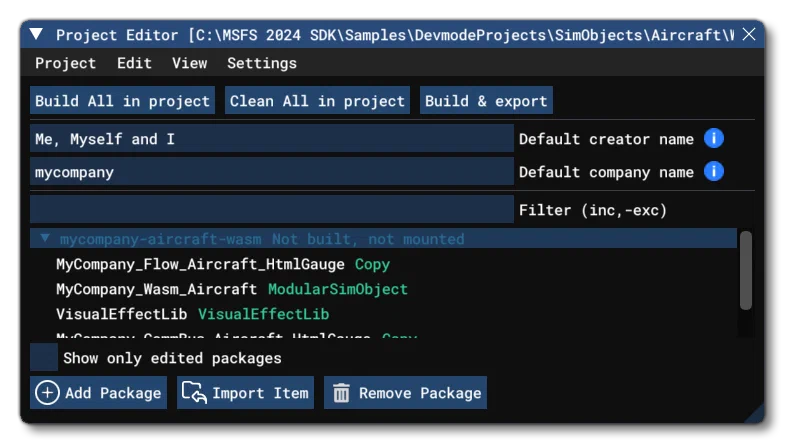The height and width of the screenshot is (444, 785).
Task: Select mycompany-aircraft-wasm package row
Action: click(383, 239)
